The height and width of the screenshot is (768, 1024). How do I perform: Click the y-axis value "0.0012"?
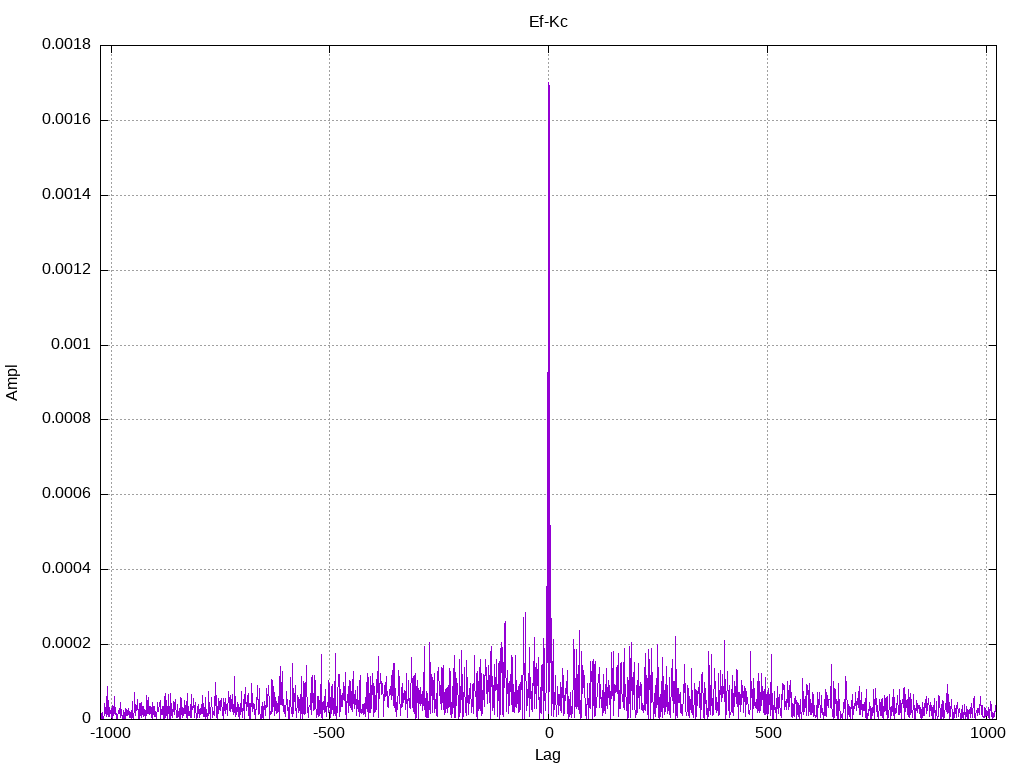[x=67, y=269]
